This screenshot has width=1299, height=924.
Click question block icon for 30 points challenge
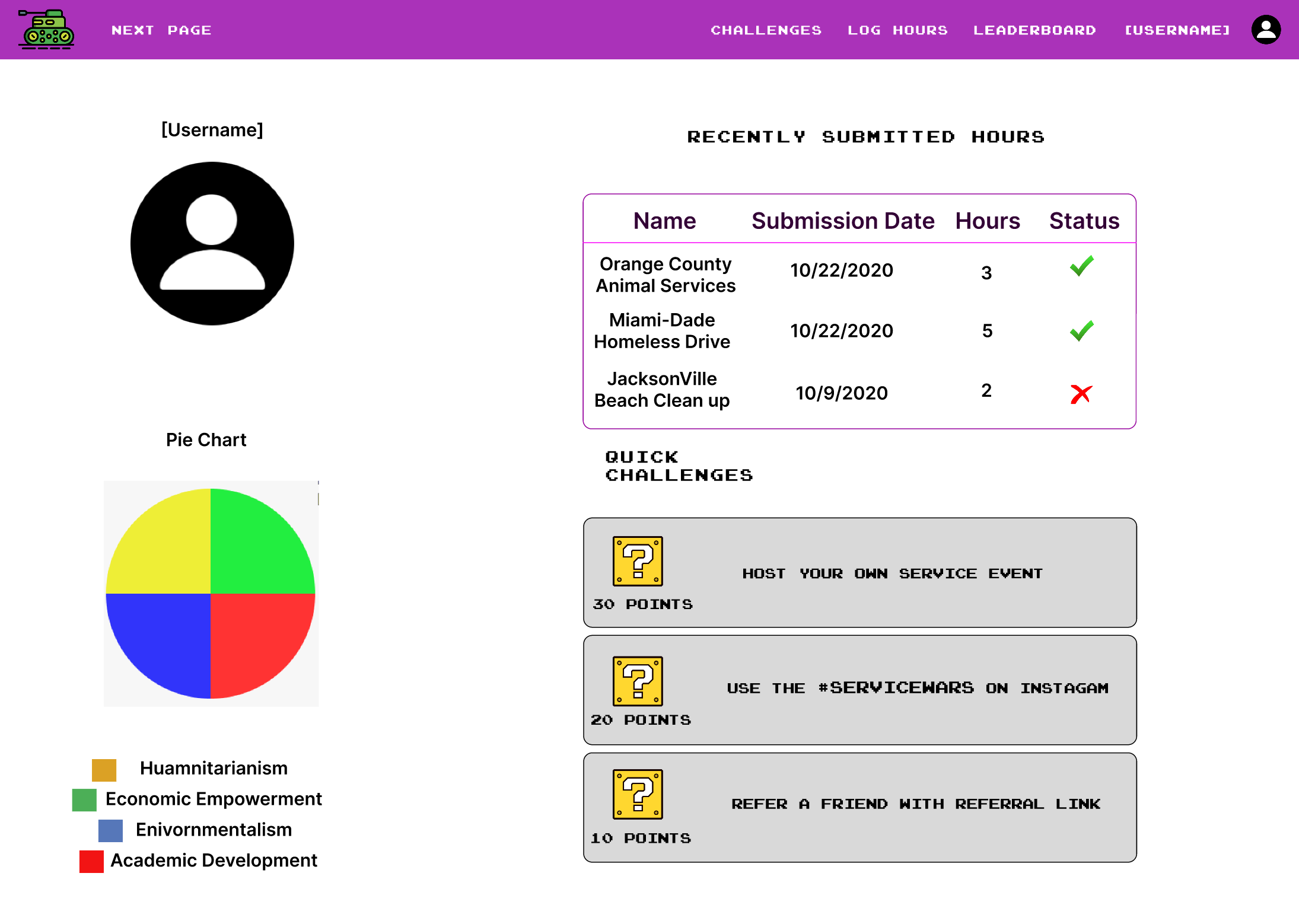pos(638,561)
